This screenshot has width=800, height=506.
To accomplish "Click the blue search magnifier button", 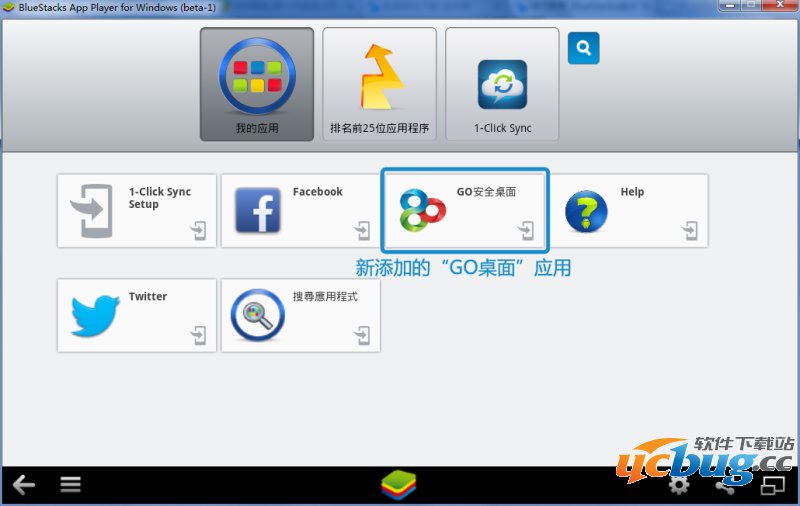I will click(584, 48).
